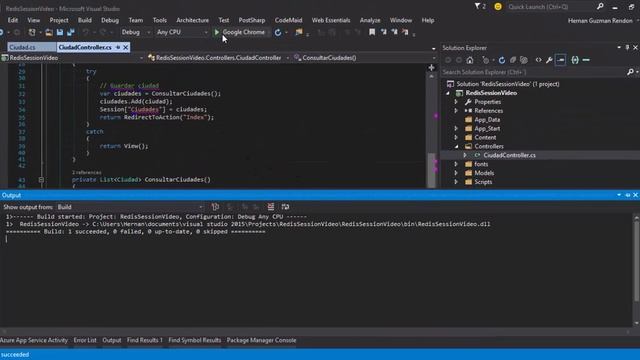Click Collapse All icon in Solution Explorer
This screenshot has width=640, height=360.
[513, 60]
